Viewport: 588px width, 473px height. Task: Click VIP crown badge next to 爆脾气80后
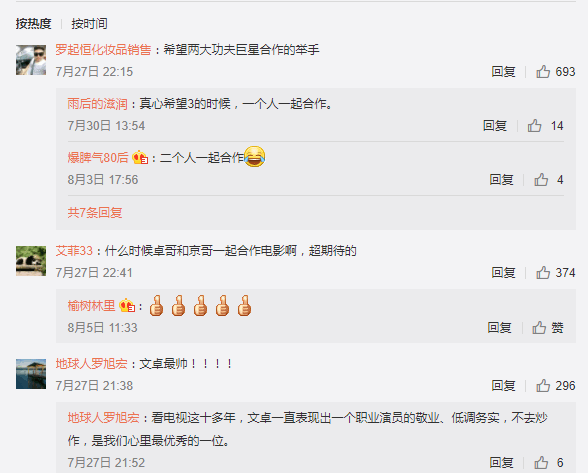click(140, 158)
